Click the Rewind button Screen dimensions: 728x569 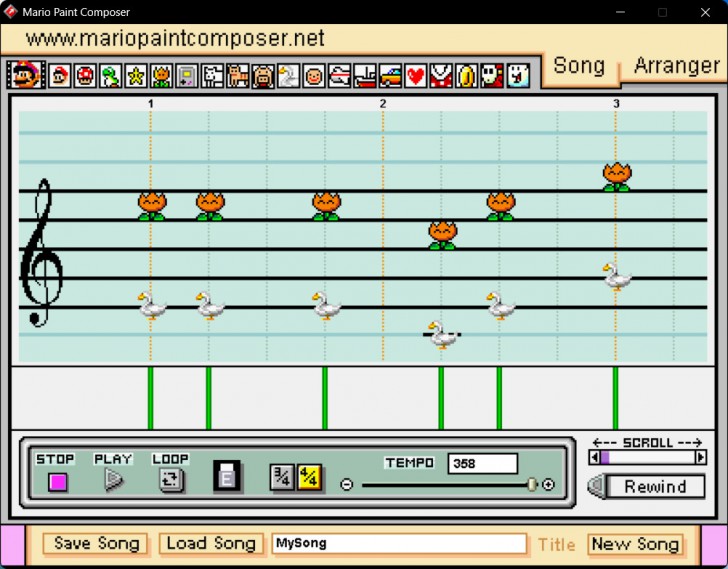point(655,486)
